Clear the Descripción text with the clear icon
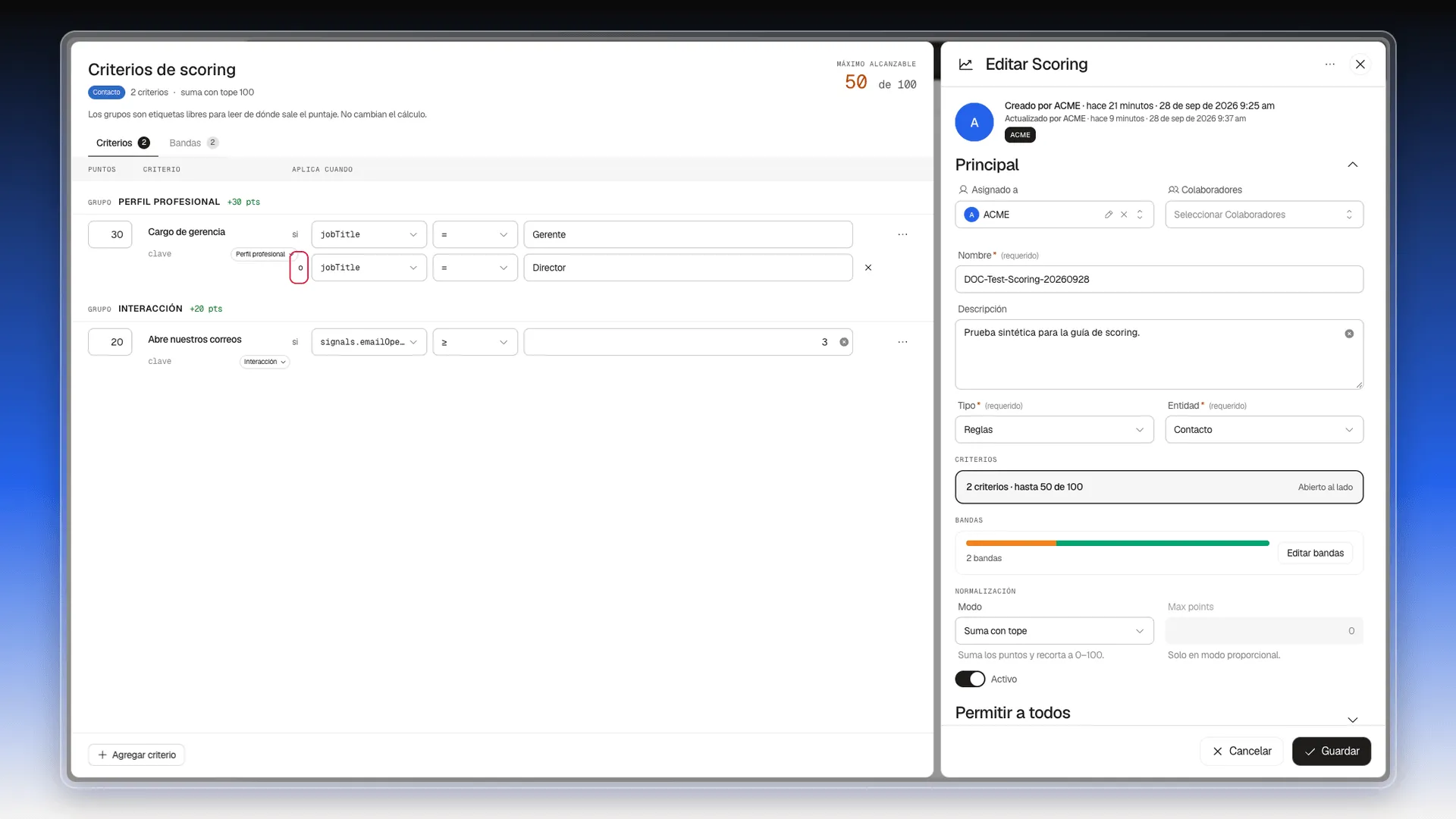The image size is (1456, 819). pyautogui.click(x=1349, y=334)
